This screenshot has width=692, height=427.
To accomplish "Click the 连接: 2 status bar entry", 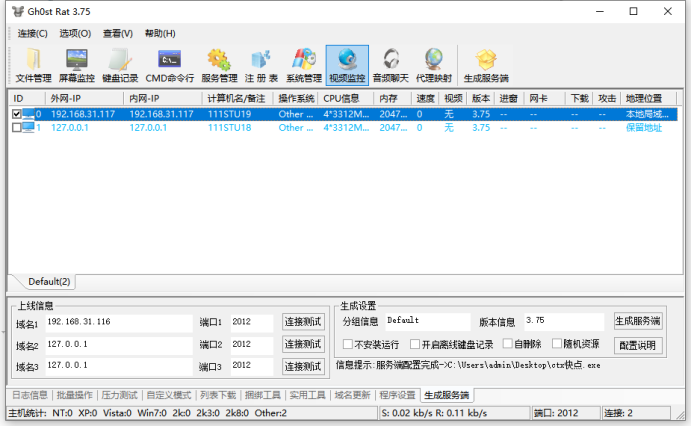I will tap(636, 413).
